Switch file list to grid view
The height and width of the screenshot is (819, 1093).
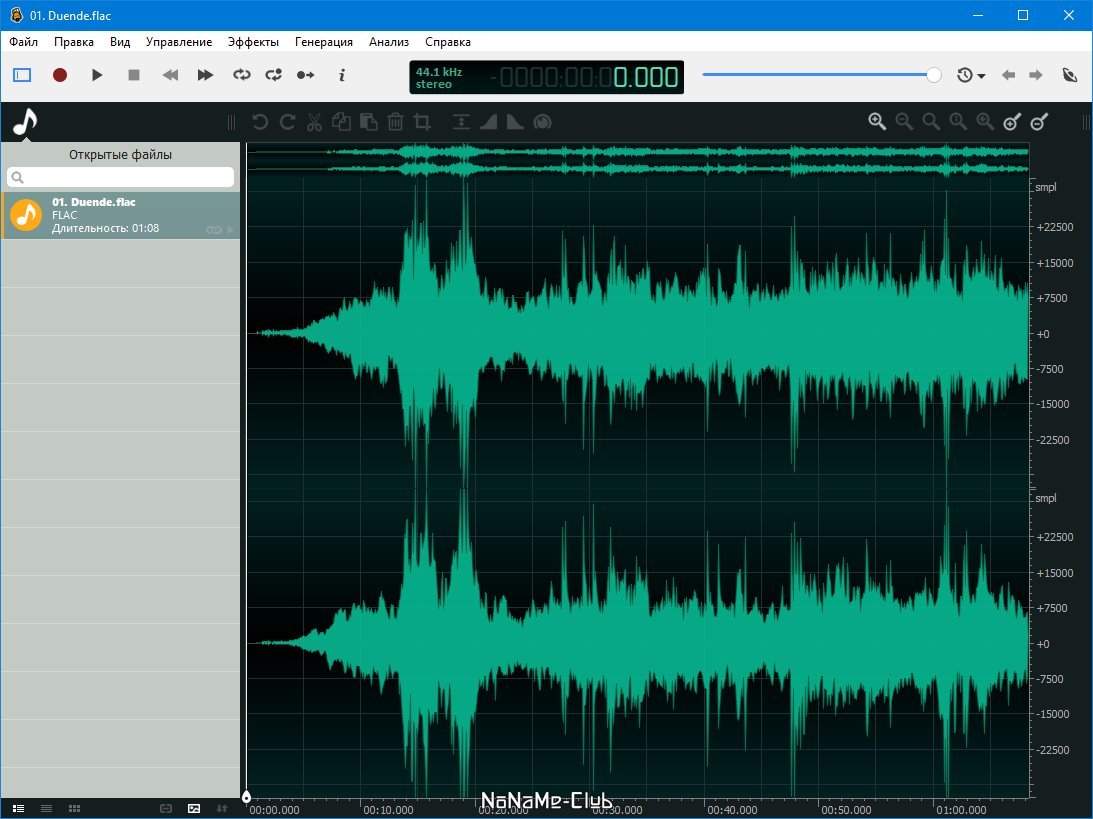pyautogui.click(x=74, y=808)
